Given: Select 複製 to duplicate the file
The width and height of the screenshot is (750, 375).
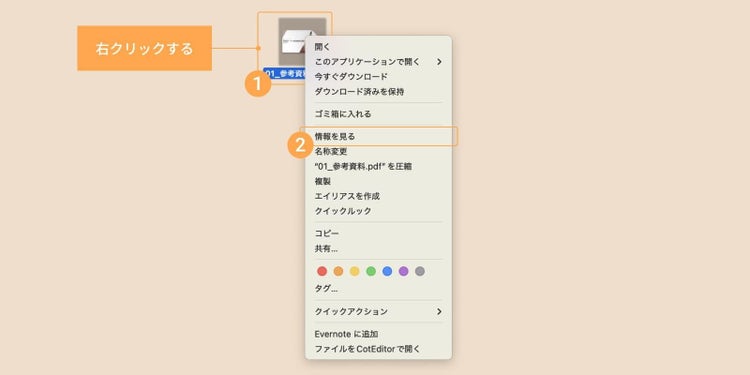Looking at the screenshot, I should pos(378,181).
